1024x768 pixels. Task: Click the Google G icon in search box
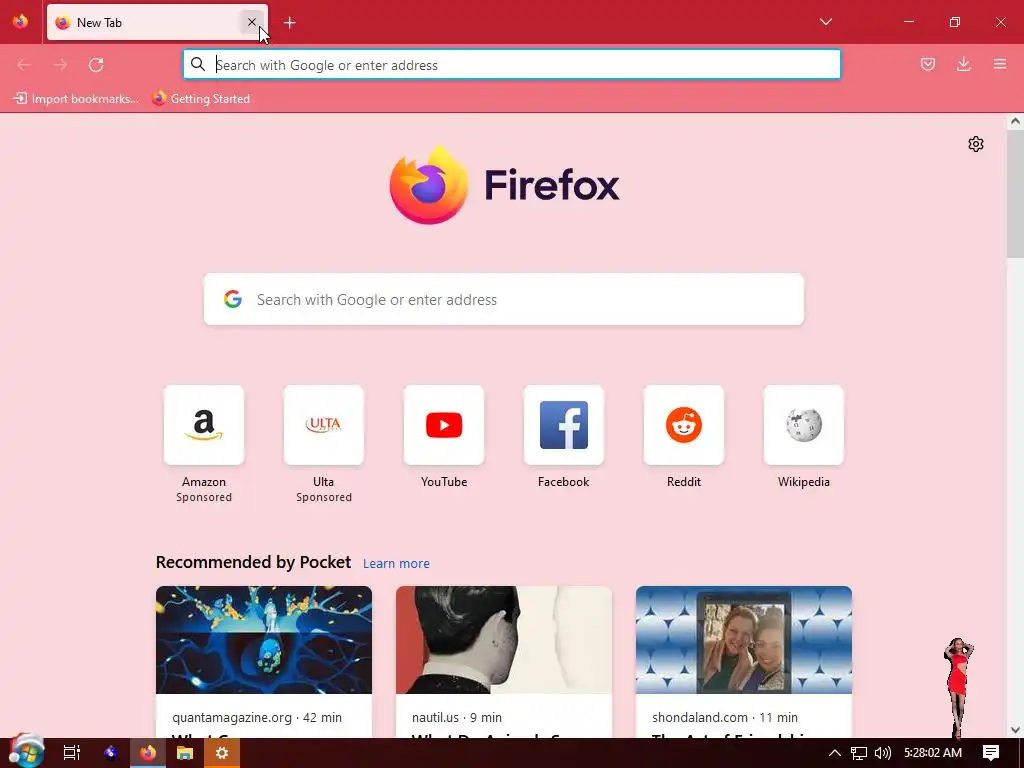coord(233,299)
